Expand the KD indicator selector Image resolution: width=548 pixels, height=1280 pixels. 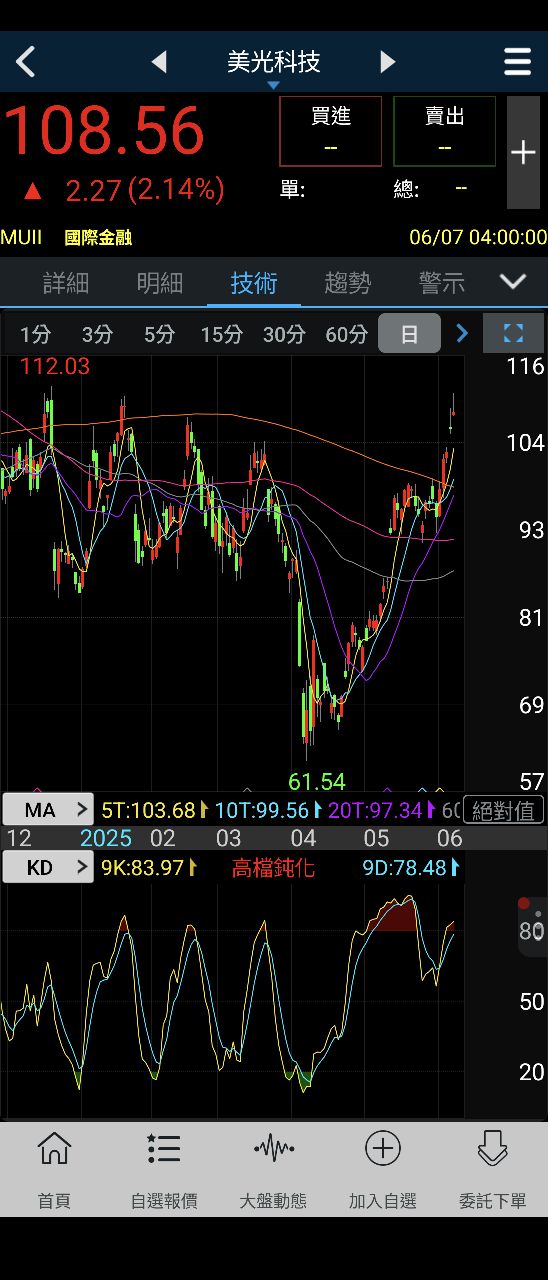[48, 867]
